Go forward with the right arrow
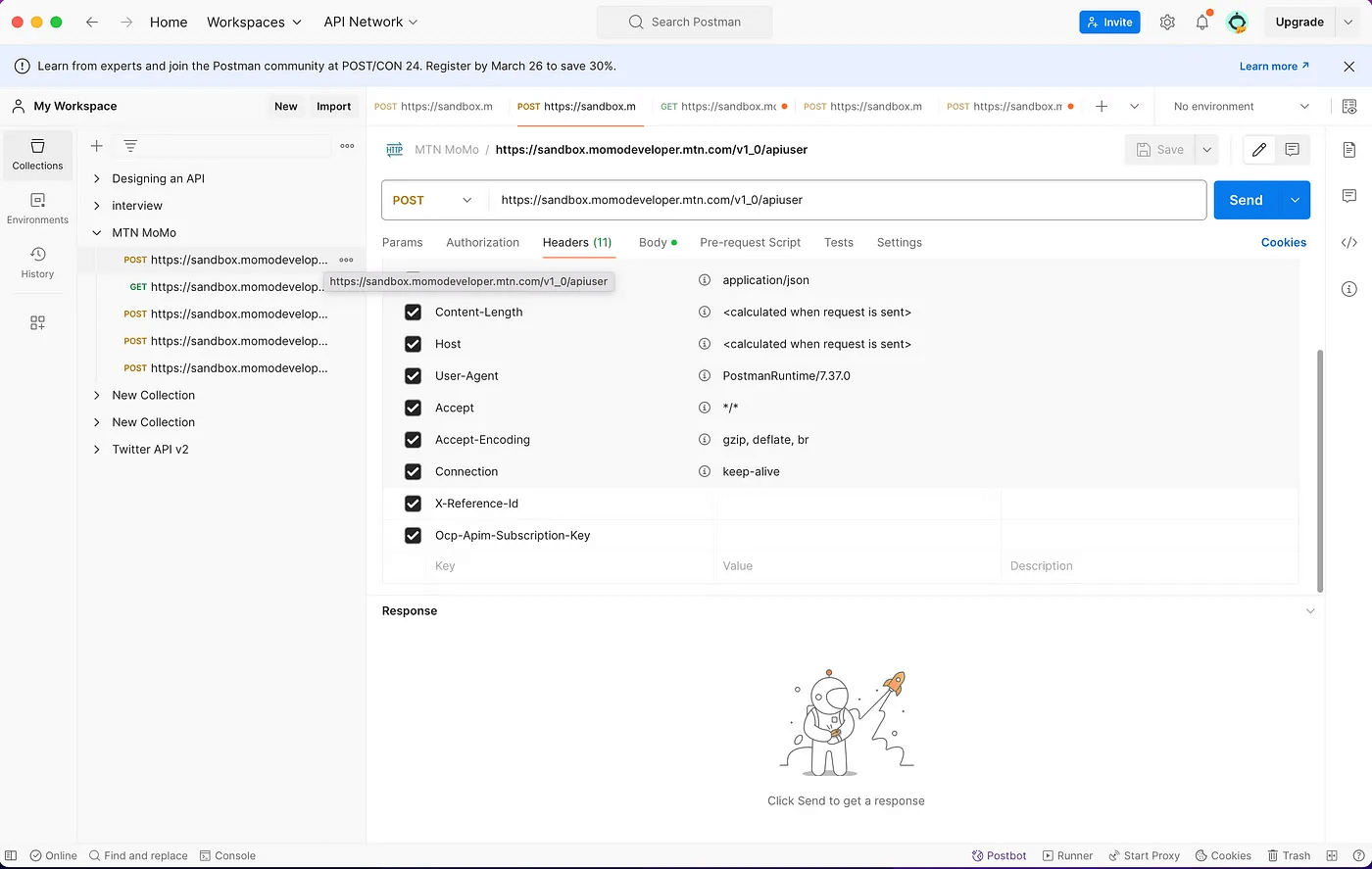This screenshot has width=1372, height=869. 125,22
